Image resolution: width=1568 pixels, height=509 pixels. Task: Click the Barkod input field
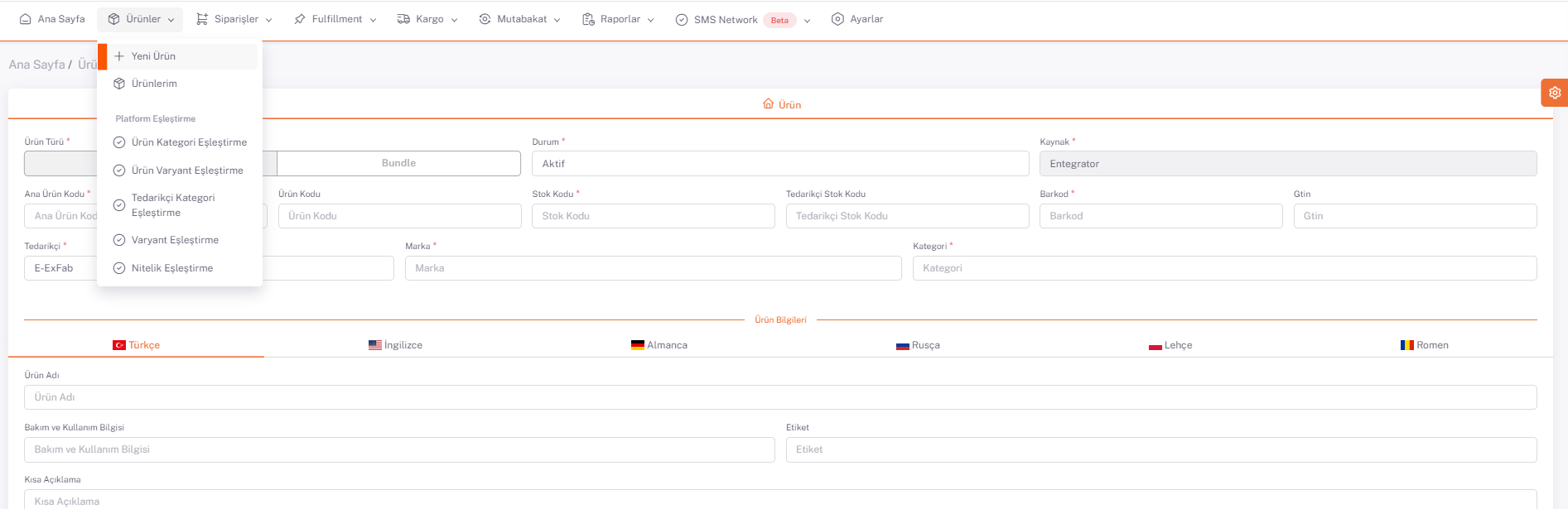[1160, 216]
